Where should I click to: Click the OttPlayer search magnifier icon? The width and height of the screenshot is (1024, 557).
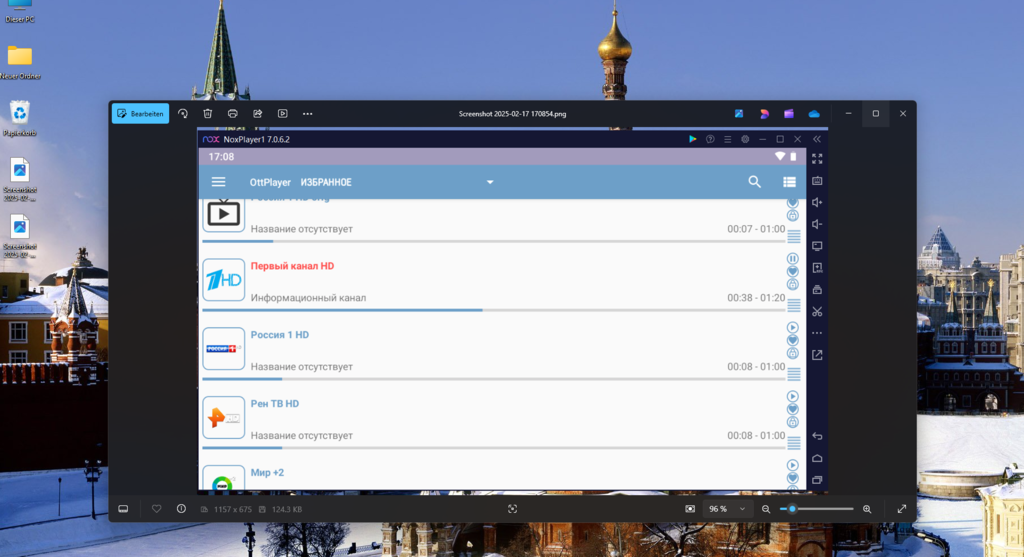[x=754, y=182]
